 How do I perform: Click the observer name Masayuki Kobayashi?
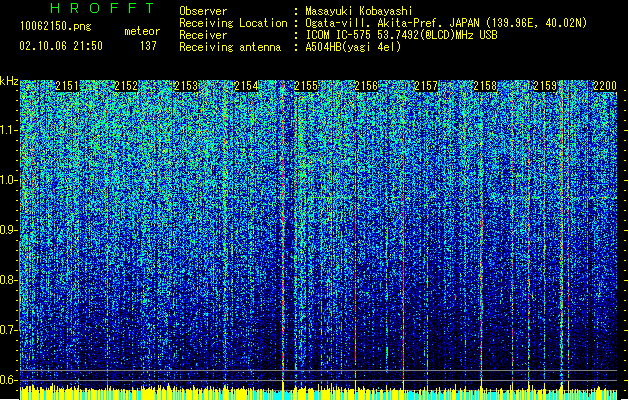[x=359, y=11]
